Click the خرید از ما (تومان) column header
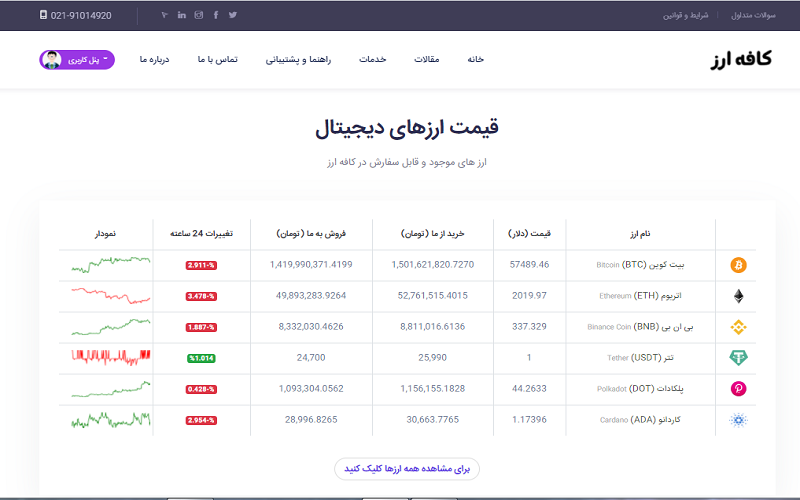Screen dimensions: 800x500 [433, 234]
